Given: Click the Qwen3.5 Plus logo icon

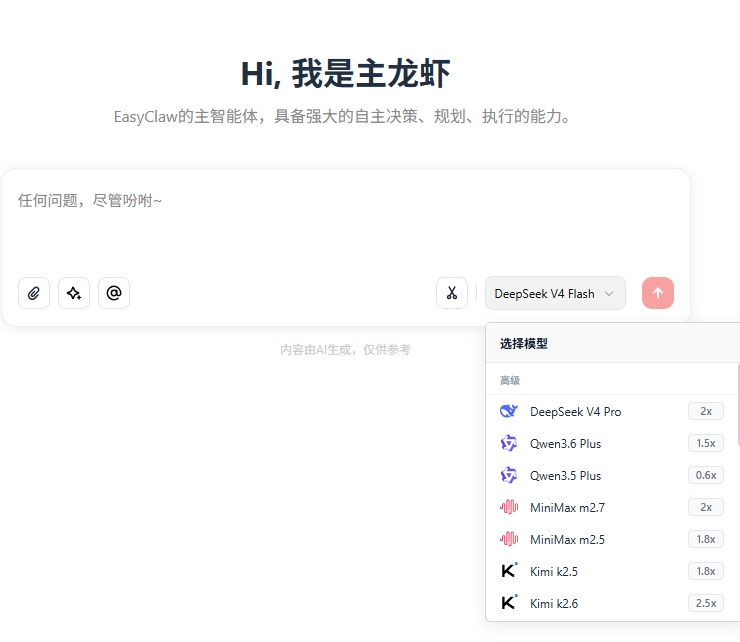Looking at the screenshot, I should [x=509, y=475].
